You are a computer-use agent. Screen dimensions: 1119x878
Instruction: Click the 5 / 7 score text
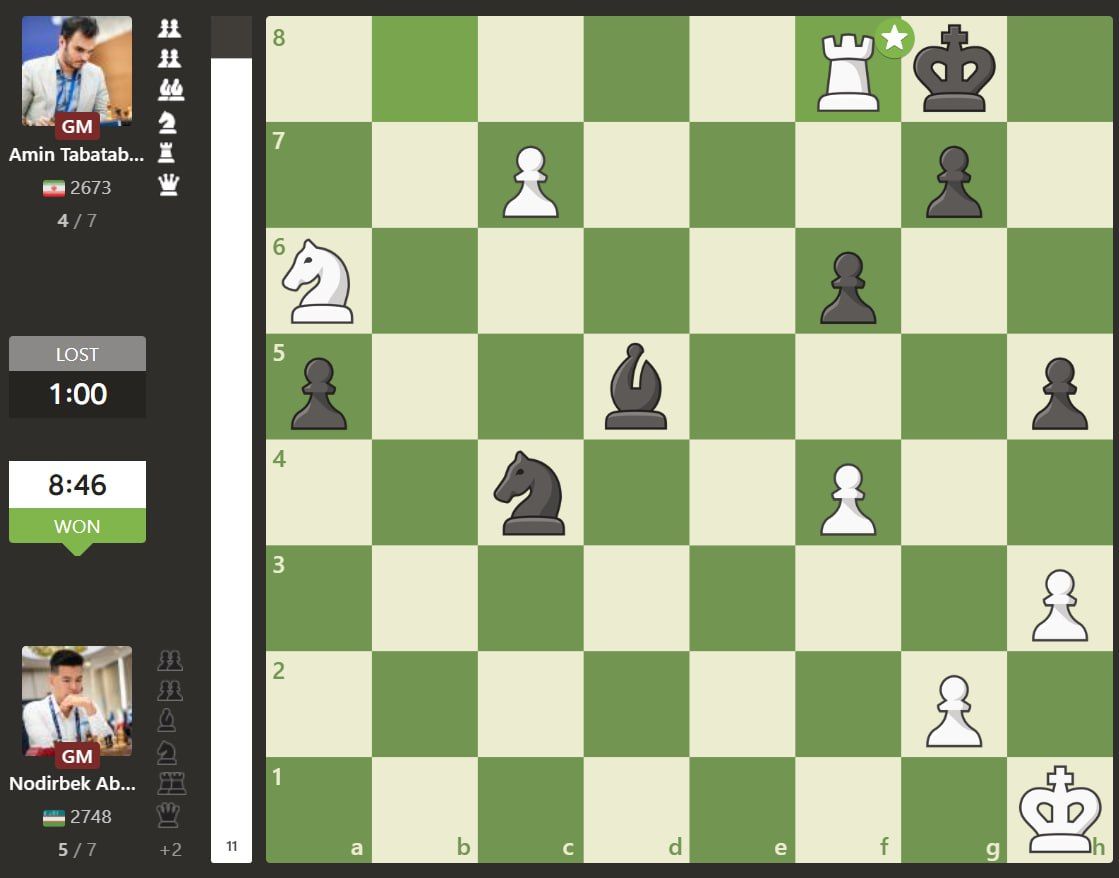[77, 849]
